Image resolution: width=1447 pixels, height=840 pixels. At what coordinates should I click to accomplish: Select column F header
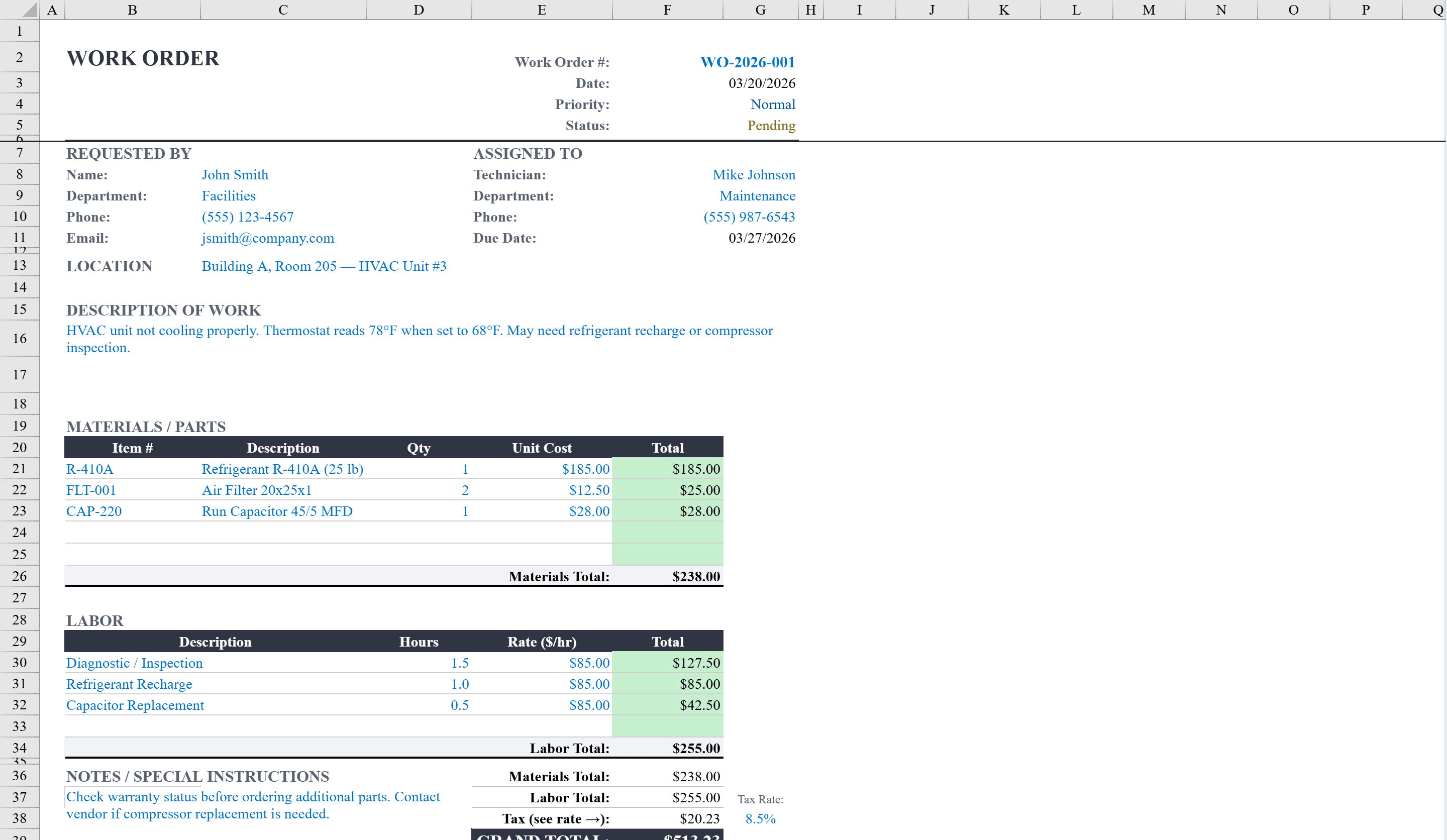tap(667, 10)
